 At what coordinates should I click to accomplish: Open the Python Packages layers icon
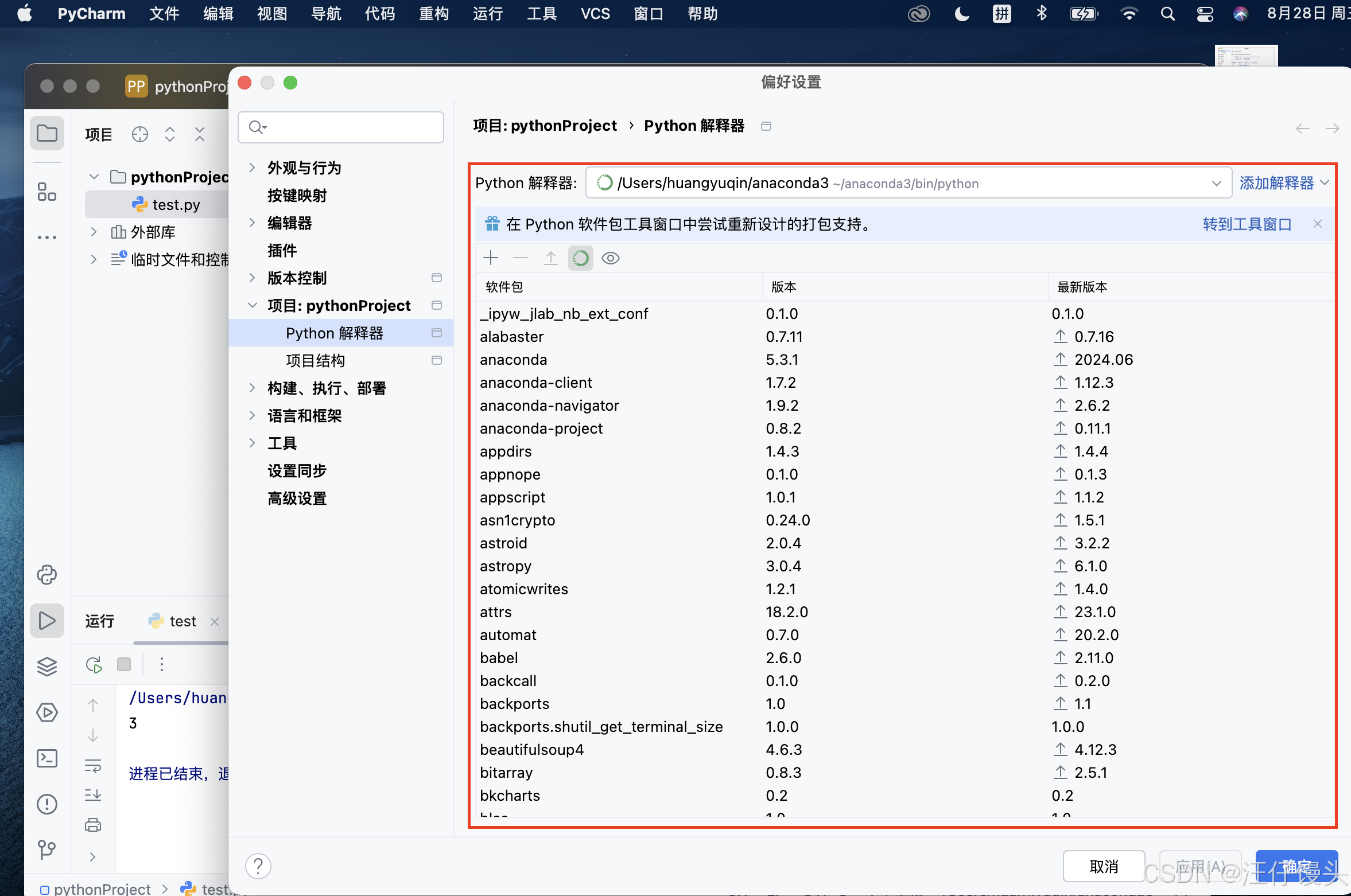pos(47,667)
